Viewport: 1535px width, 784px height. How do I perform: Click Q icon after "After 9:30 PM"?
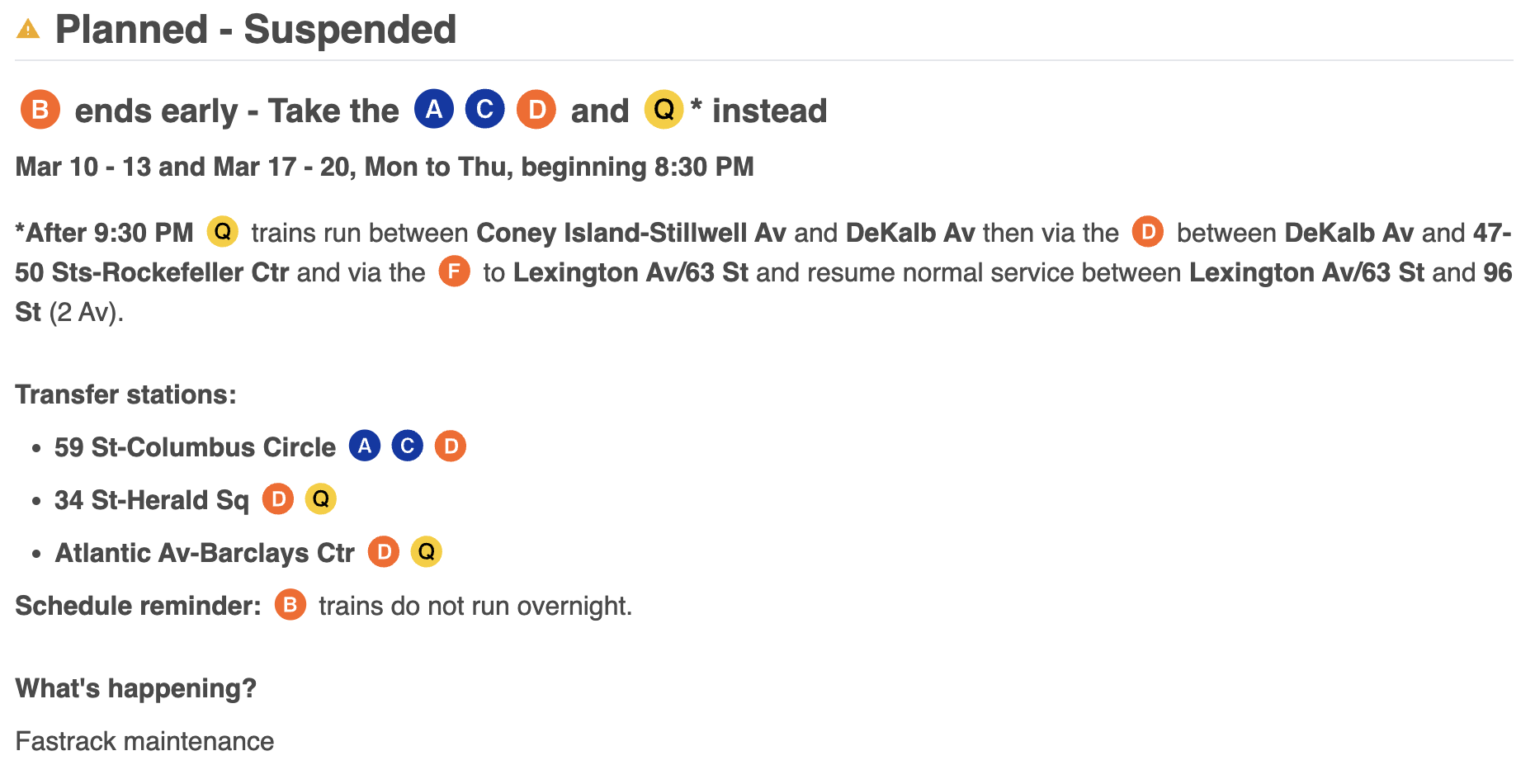click(x=223, y=232)
